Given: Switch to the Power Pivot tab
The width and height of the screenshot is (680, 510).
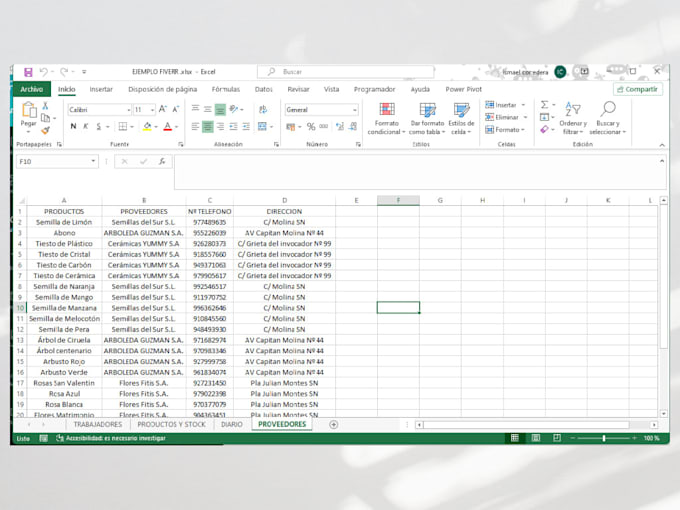Looking at the screenshot, I should click(464, 89).
